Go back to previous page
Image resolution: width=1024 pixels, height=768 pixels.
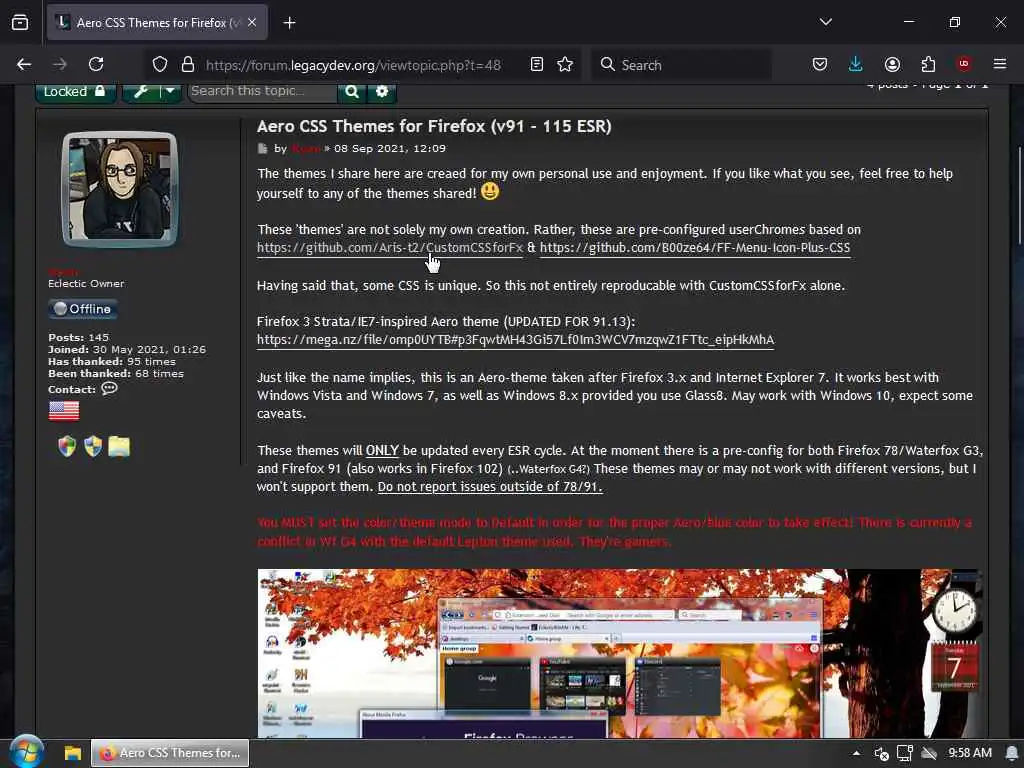pyautogui.click(x=24, y=64)
